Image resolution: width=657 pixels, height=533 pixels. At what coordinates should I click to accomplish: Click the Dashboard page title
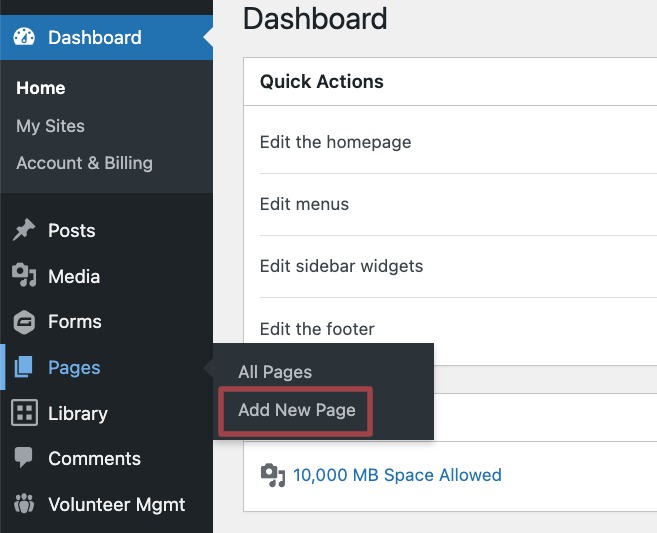(x=315, y=19)
